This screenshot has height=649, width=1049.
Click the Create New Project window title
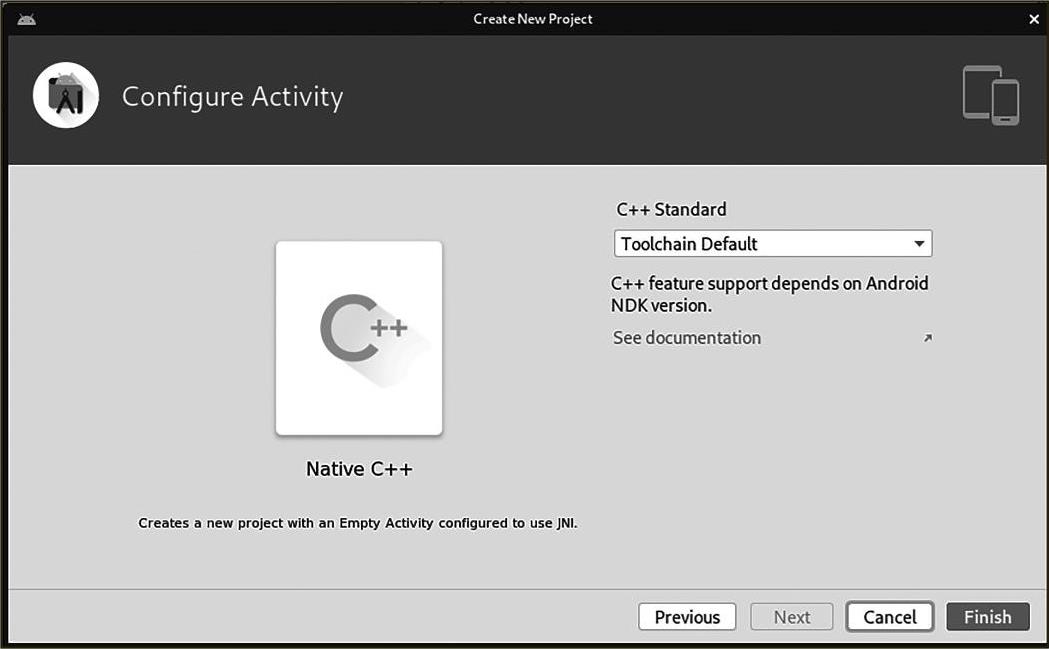tap(533, 19)
